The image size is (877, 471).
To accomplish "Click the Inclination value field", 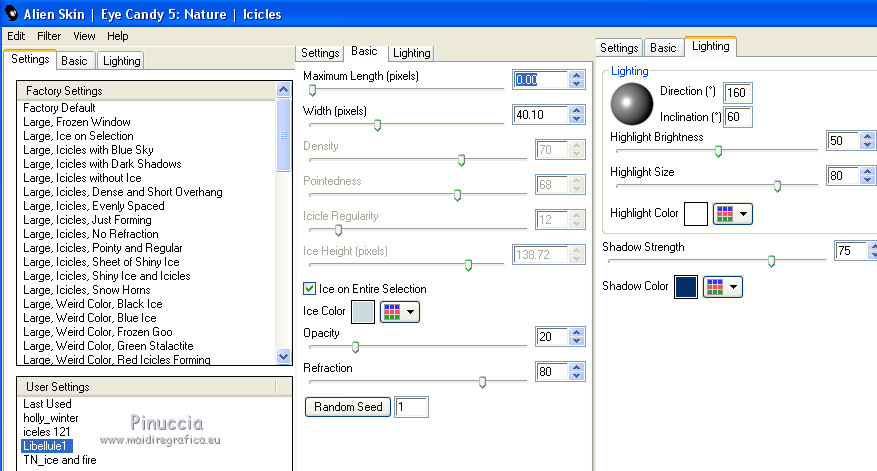I will [x=738, y=117].
